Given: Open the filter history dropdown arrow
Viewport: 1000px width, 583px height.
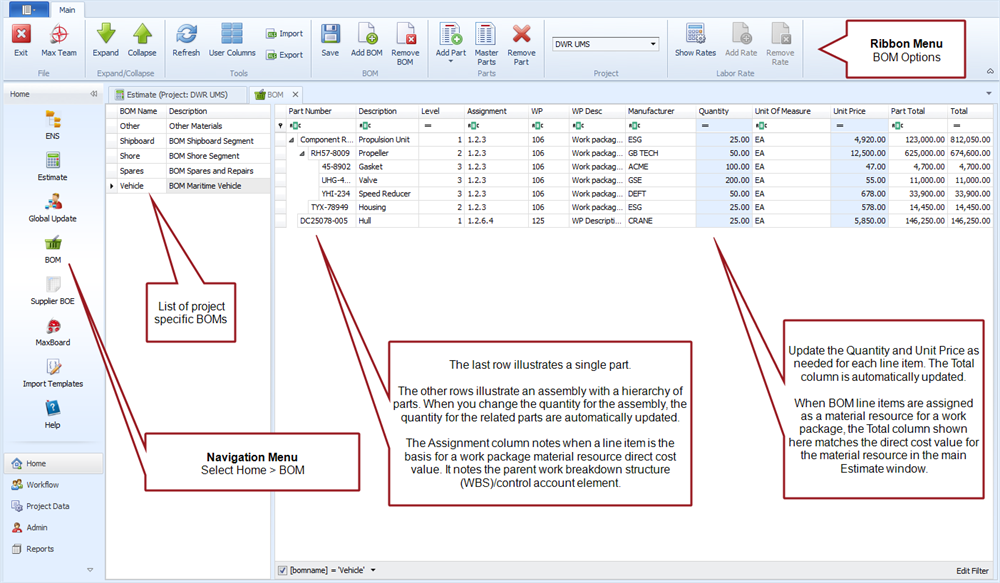Looking at the screenshot, I should (373, 570).
